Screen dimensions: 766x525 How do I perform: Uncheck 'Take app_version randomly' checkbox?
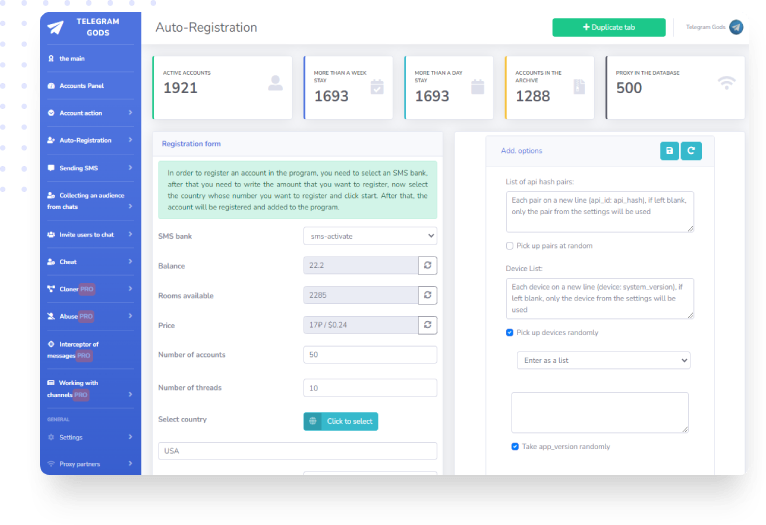(515, 446)
